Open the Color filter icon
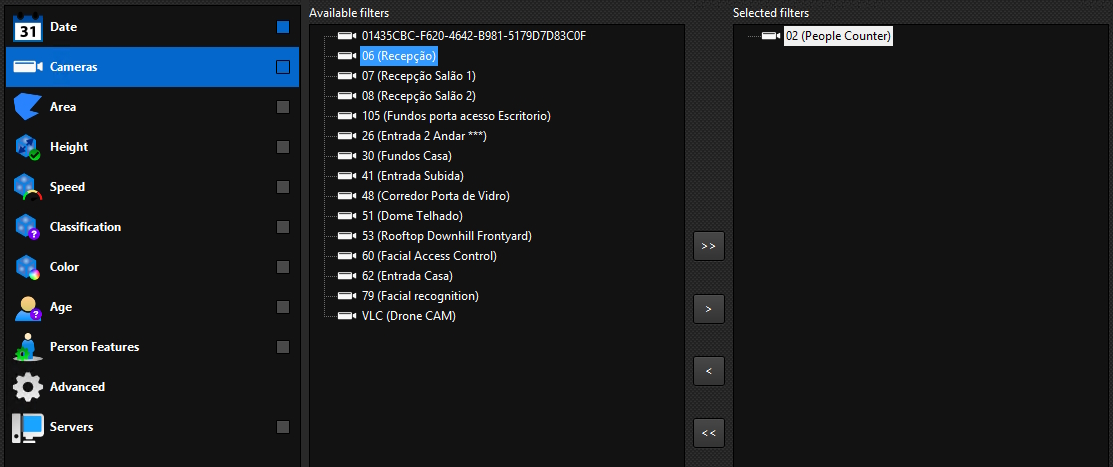 coord(28,268)
